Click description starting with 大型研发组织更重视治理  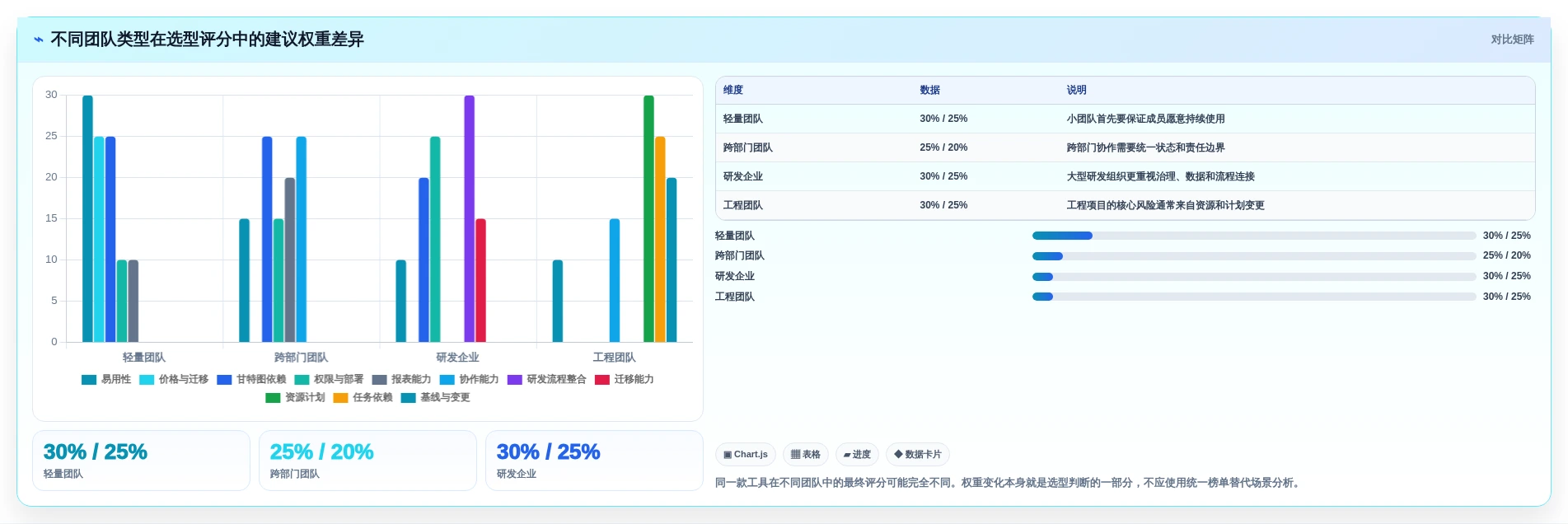(1160, 177)
